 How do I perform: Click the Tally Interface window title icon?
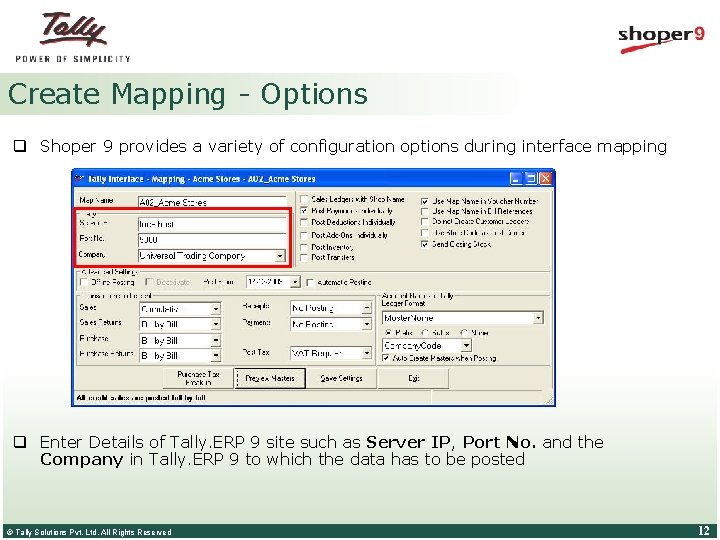79,179
